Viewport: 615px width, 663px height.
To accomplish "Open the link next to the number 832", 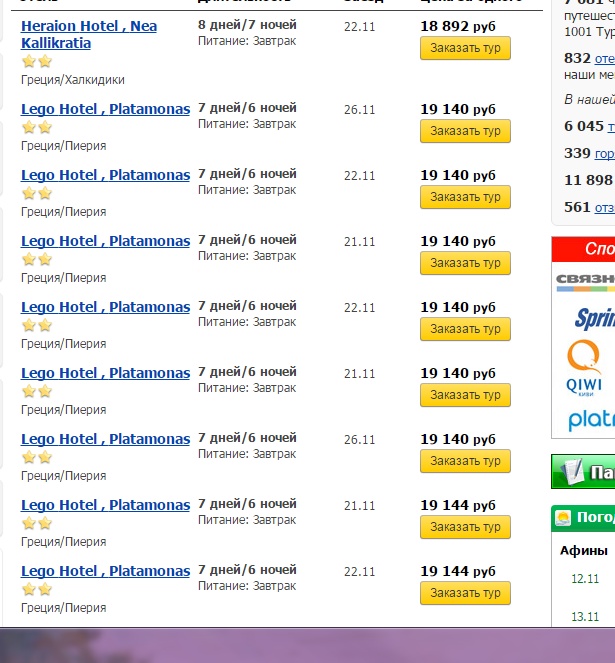I will pos(605,59).
